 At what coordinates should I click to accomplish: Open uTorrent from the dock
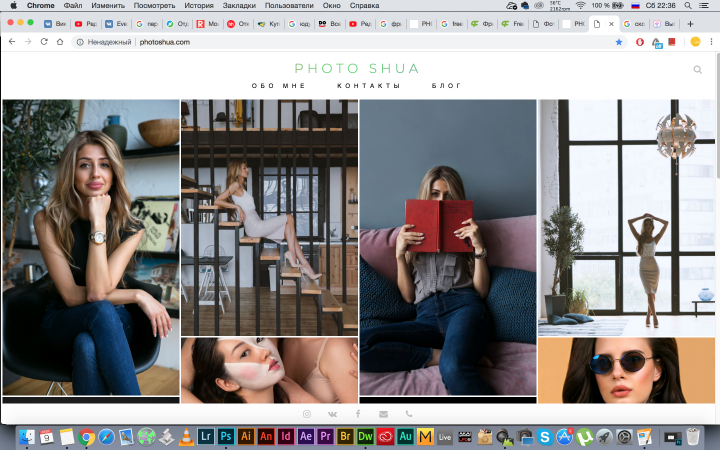click(x=585, y=436)
